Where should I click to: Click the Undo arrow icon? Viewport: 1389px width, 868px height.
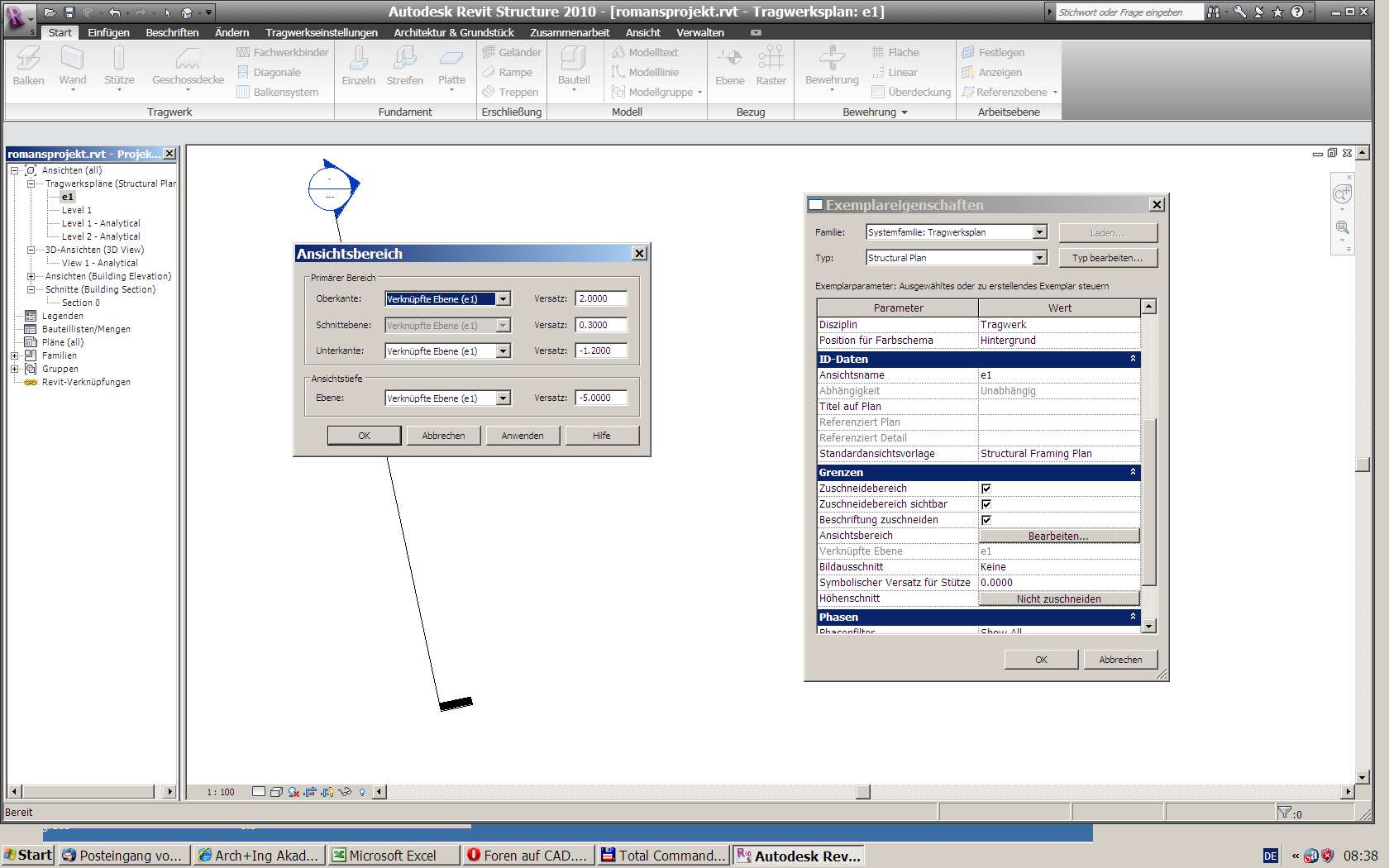pyautogui.click(x=114, y=12)
